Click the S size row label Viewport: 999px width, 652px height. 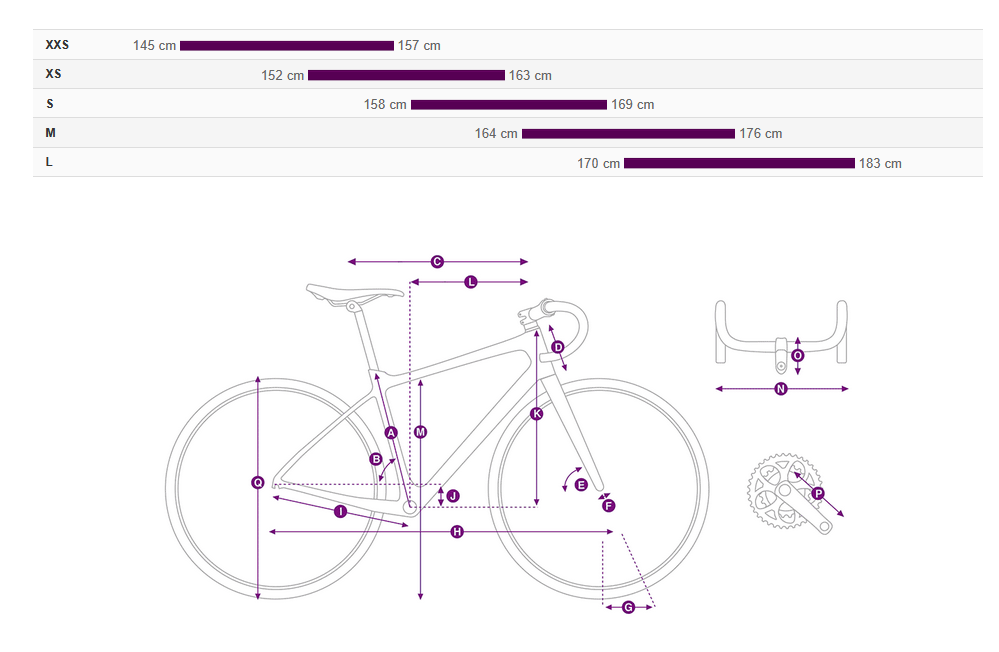pos(50,104)
